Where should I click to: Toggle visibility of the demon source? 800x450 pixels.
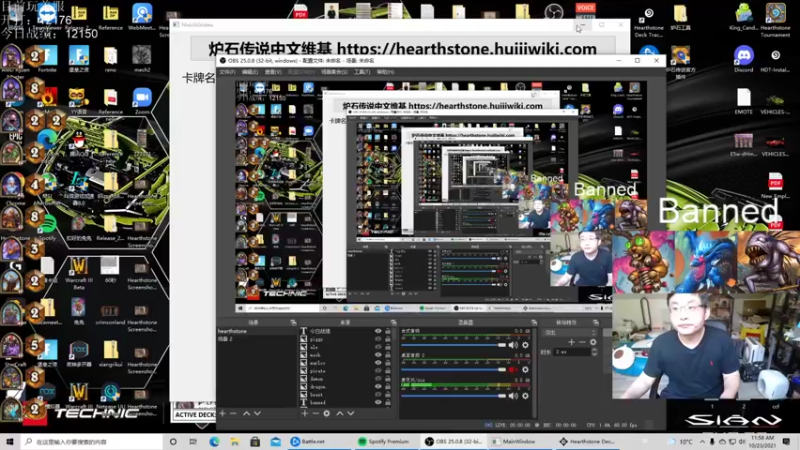click(x=378, y=379)
